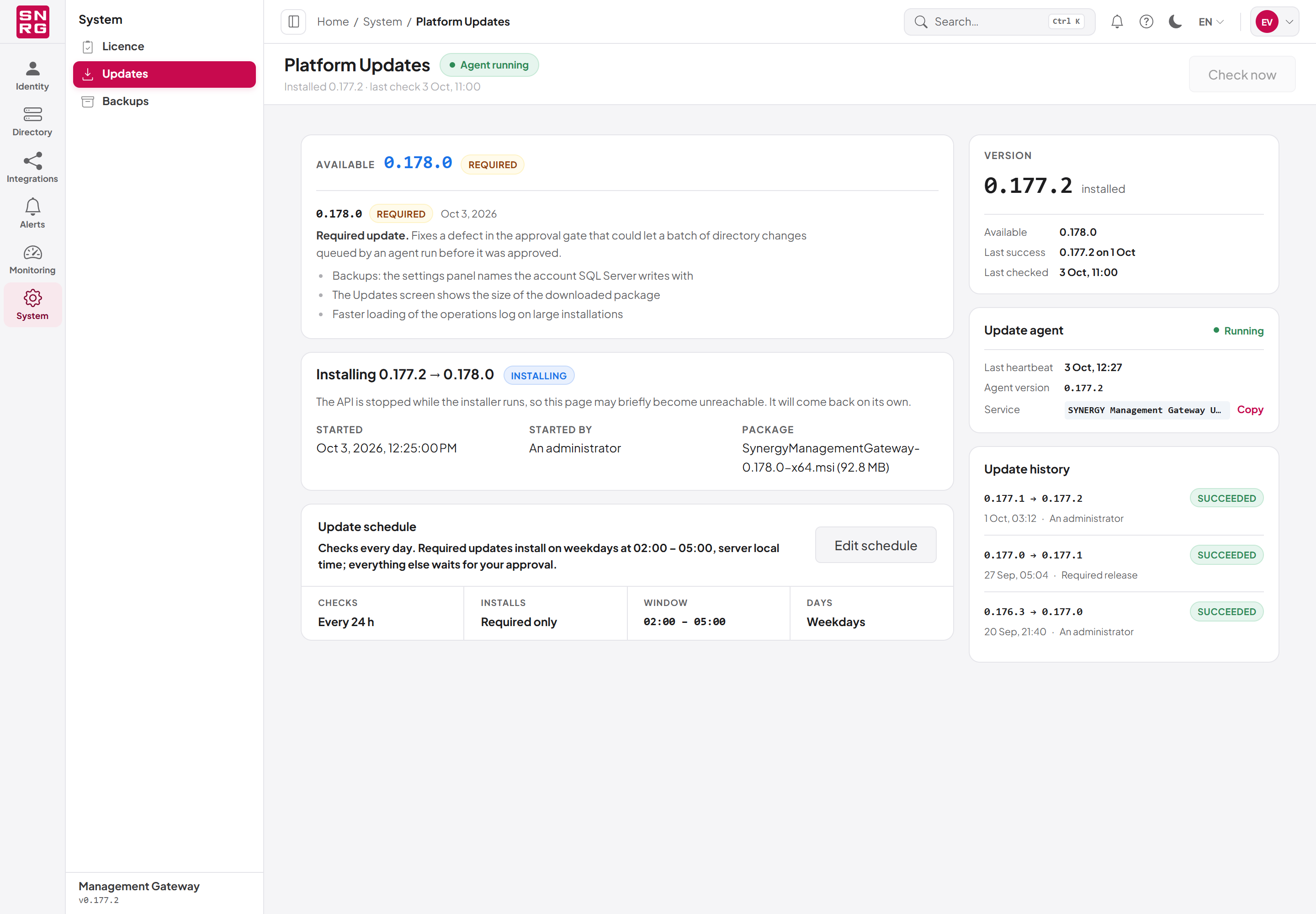This screenshot has height=914, width=1316.
Task: Expand the user account menu chevron
Action: (1289, 22)
